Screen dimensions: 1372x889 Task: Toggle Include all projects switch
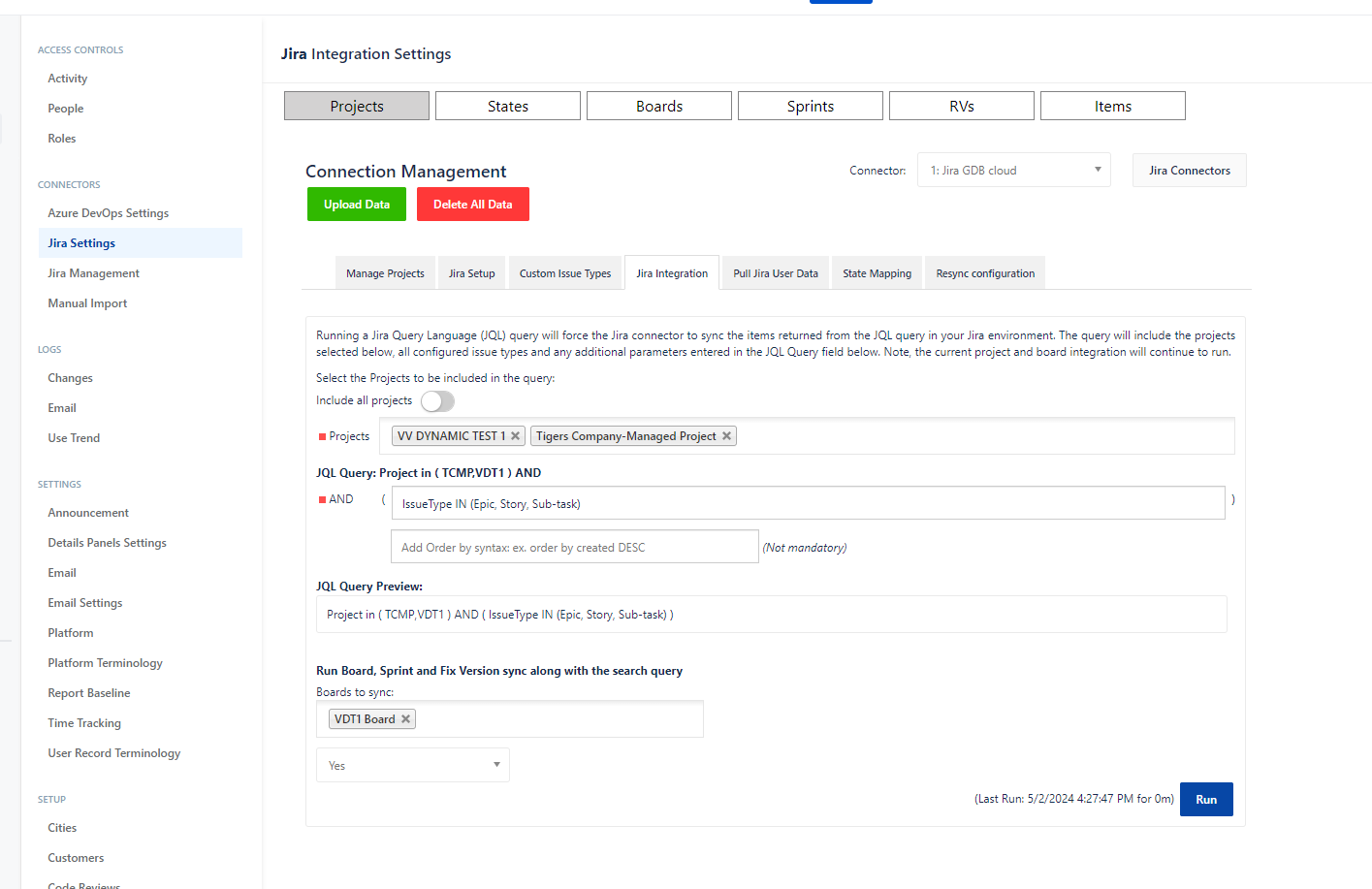[437, 401]
